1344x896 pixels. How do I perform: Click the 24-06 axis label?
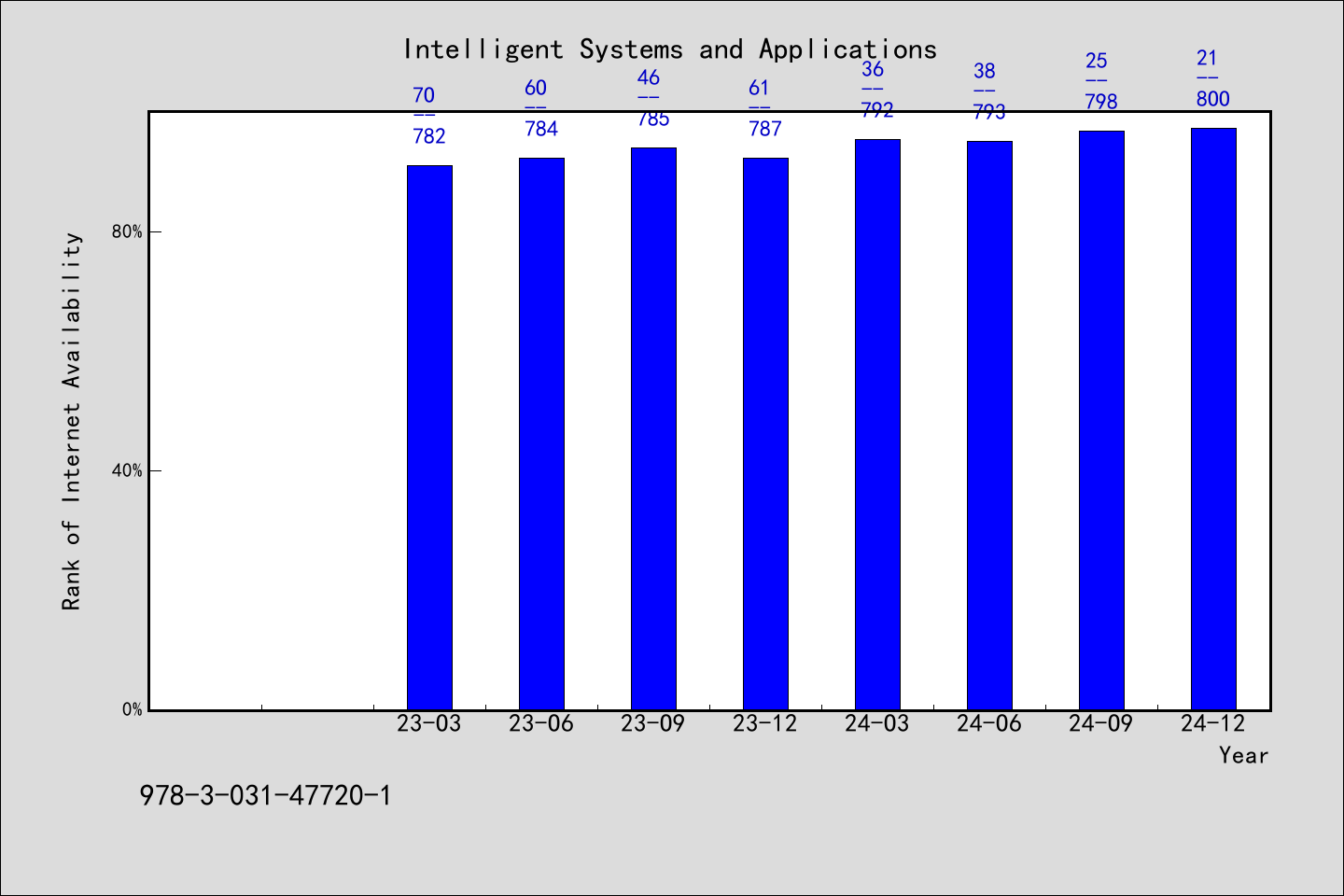click(989, 724)
